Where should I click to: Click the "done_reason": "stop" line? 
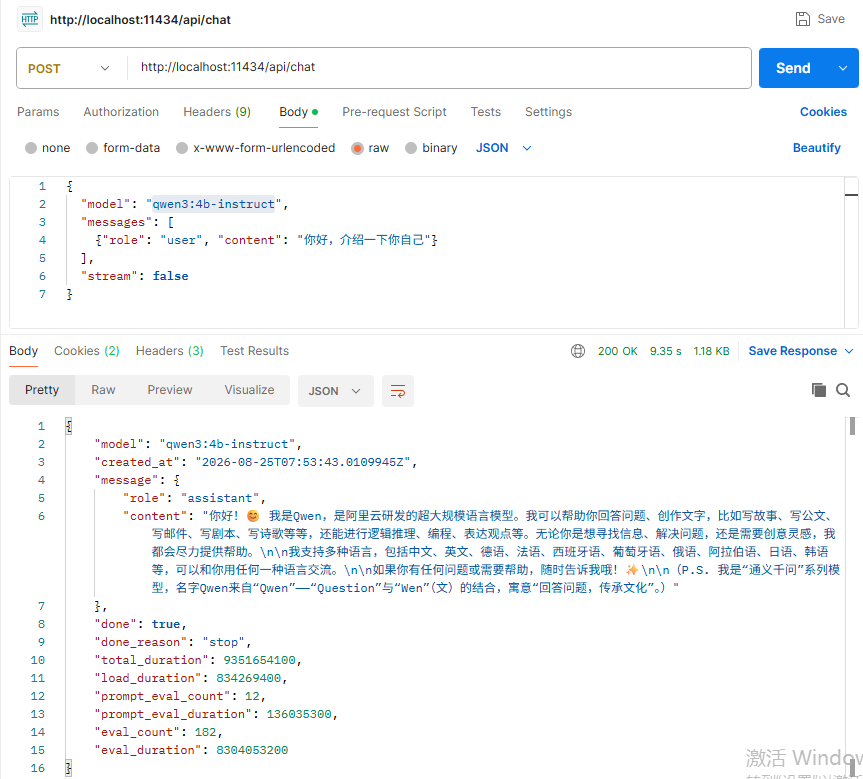173,642
